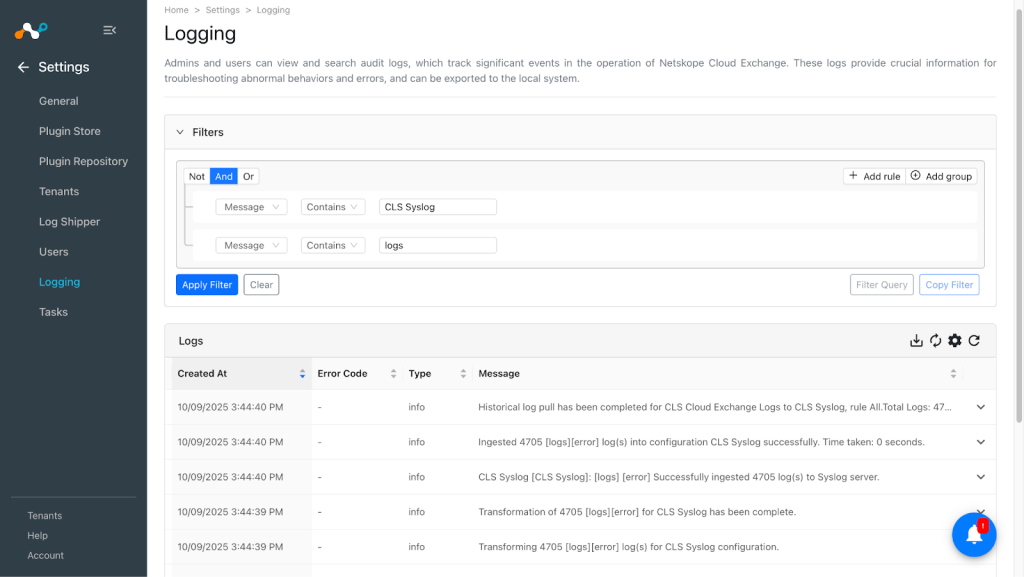Open Tenants under Settings in the sidebar
Screen dimensions: 1024x577
(59, 191)
